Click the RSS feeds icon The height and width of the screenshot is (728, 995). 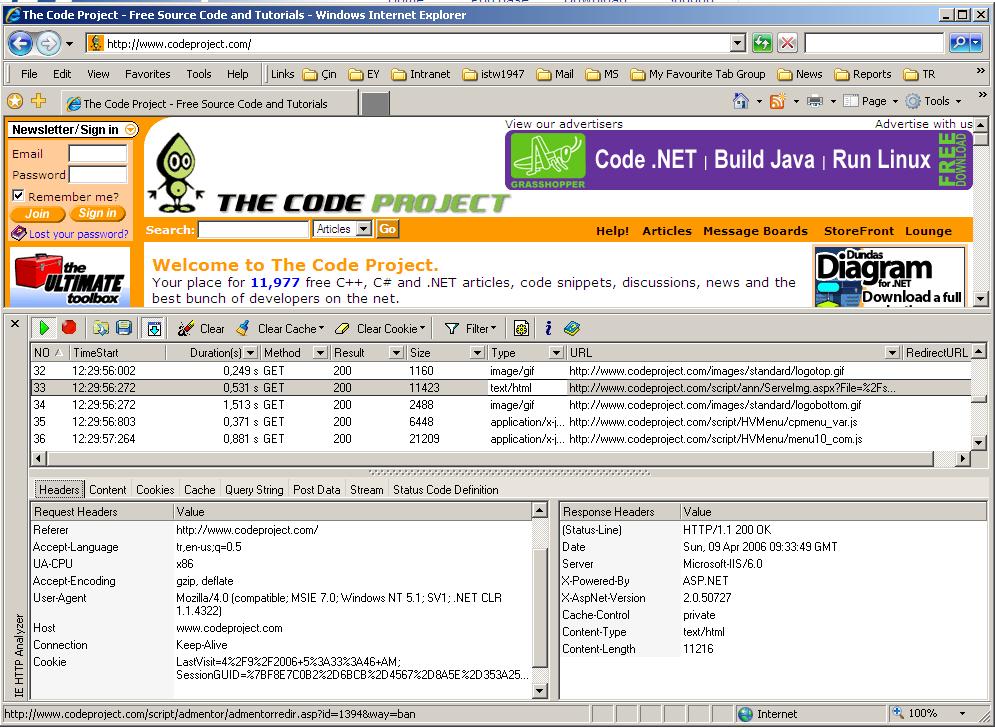click(777, 101)
